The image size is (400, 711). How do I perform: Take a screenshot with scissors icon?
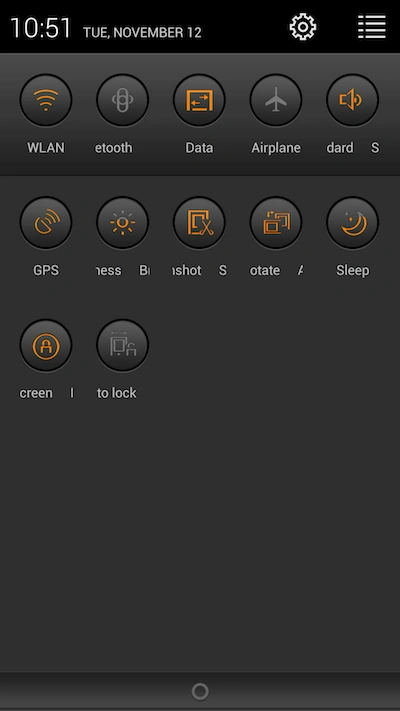(x=199, y=223)
